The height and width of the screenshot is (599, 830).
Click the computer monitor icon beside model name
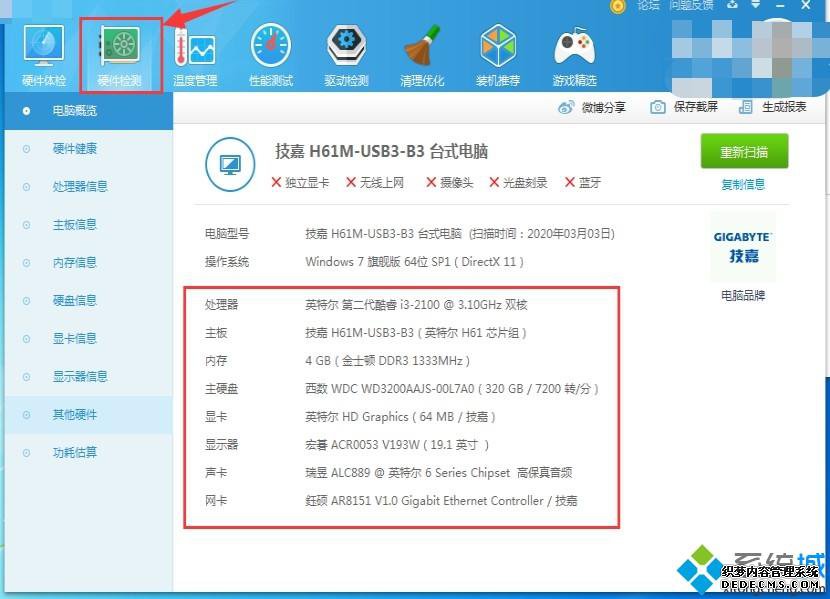pyautogui.click(x=230, y=165)
